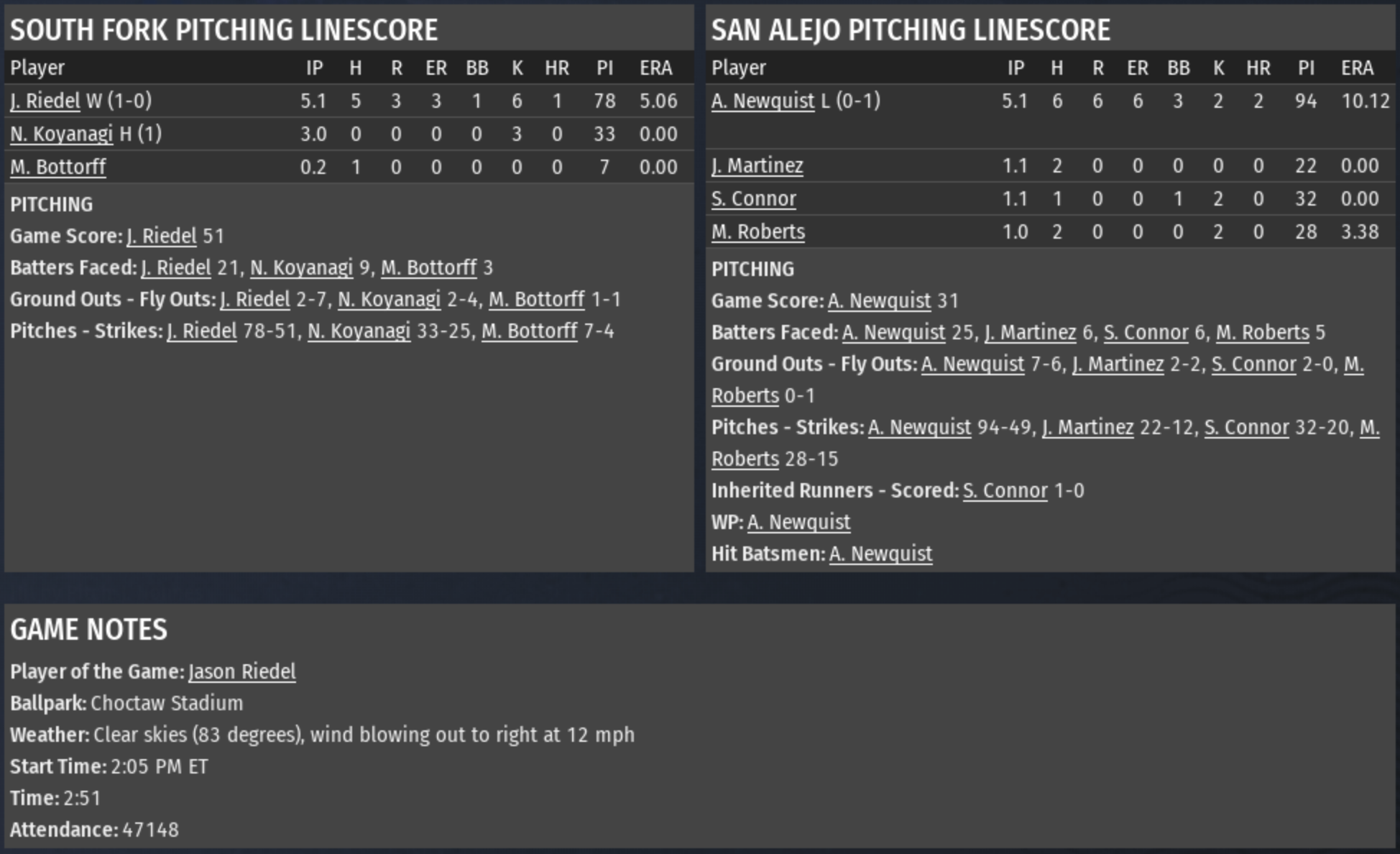Select J. Martinez in Pitches - Strikes line
Screen dimensions: 1400x854
coord(1087,427)
